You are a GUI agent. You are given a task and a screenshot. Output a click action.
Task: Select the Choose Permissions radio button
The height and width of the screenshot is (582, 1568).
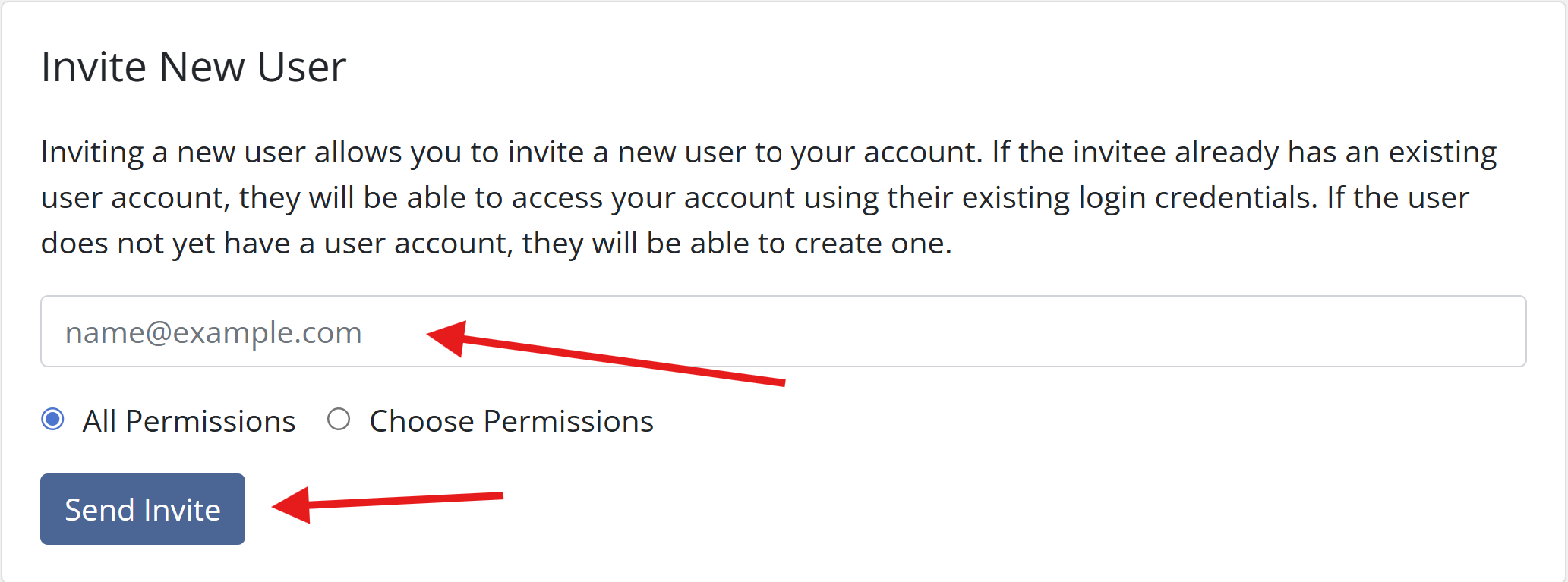pyautogui.click(x=339, y=419)
